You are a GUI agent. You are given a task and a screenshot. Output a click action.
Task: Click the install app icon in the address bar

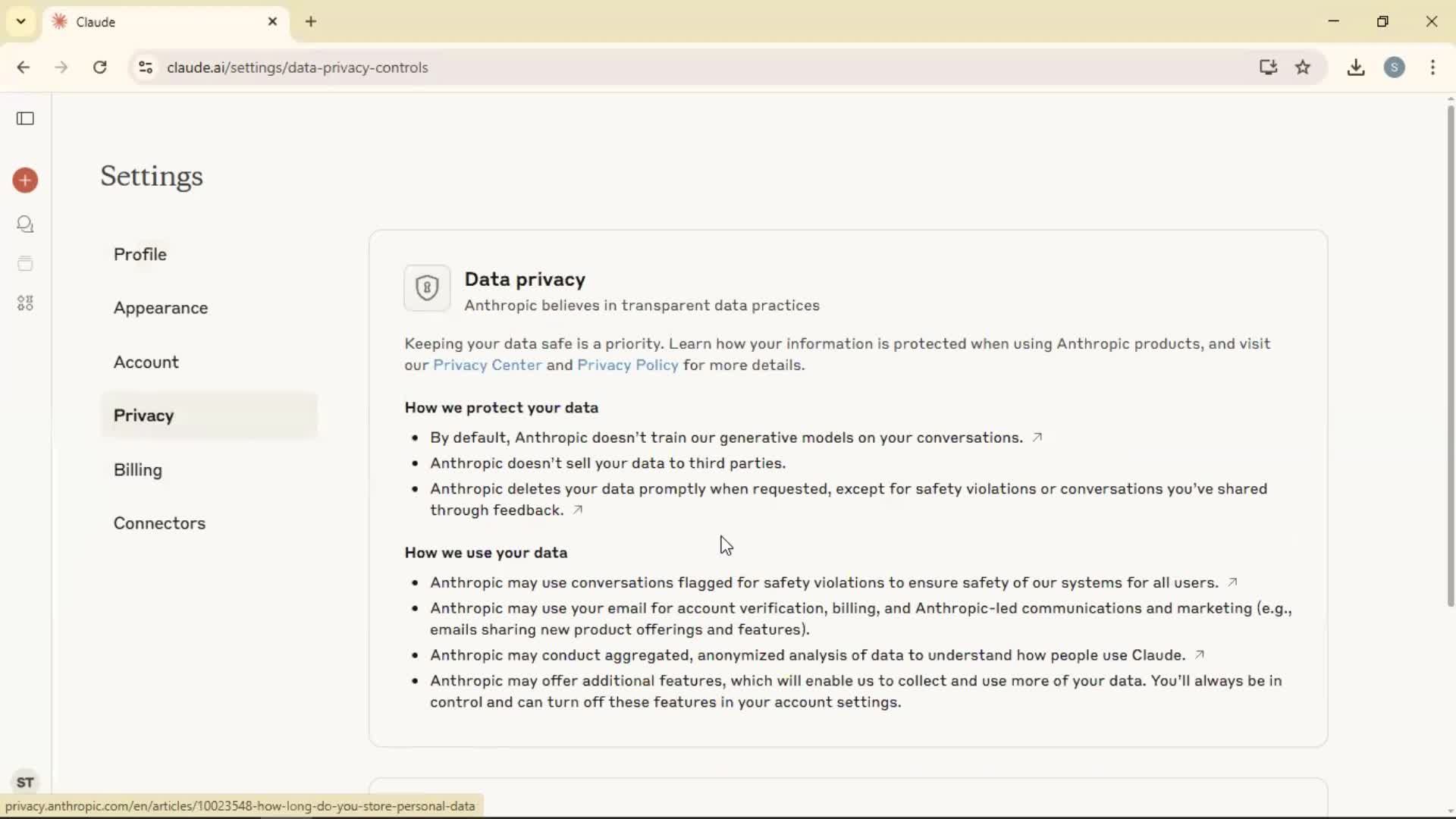[x=1268, y=67]
